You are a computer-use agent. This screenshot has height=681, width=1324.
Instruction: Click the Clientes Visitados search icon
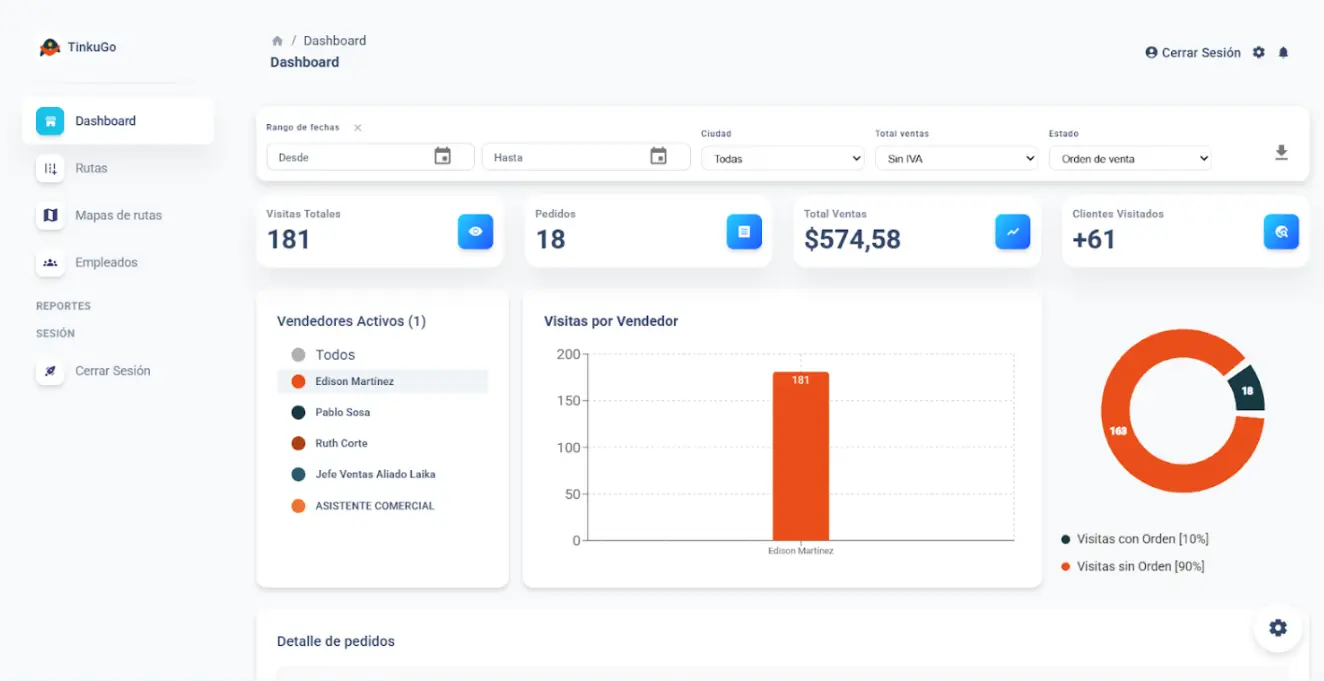click(x=1281, y=232)
